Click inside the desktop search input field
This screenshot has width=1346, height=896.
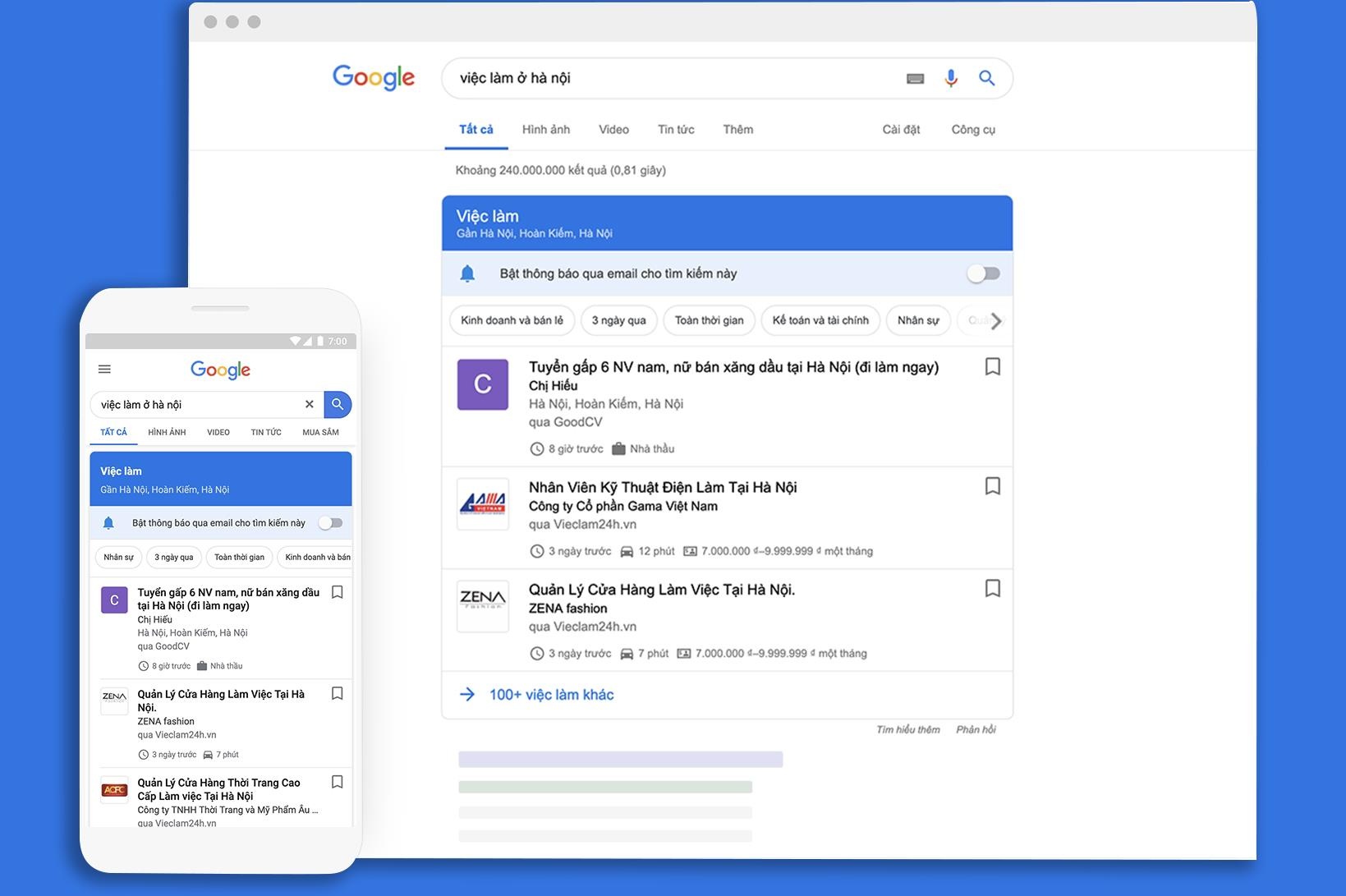point(657,78)
